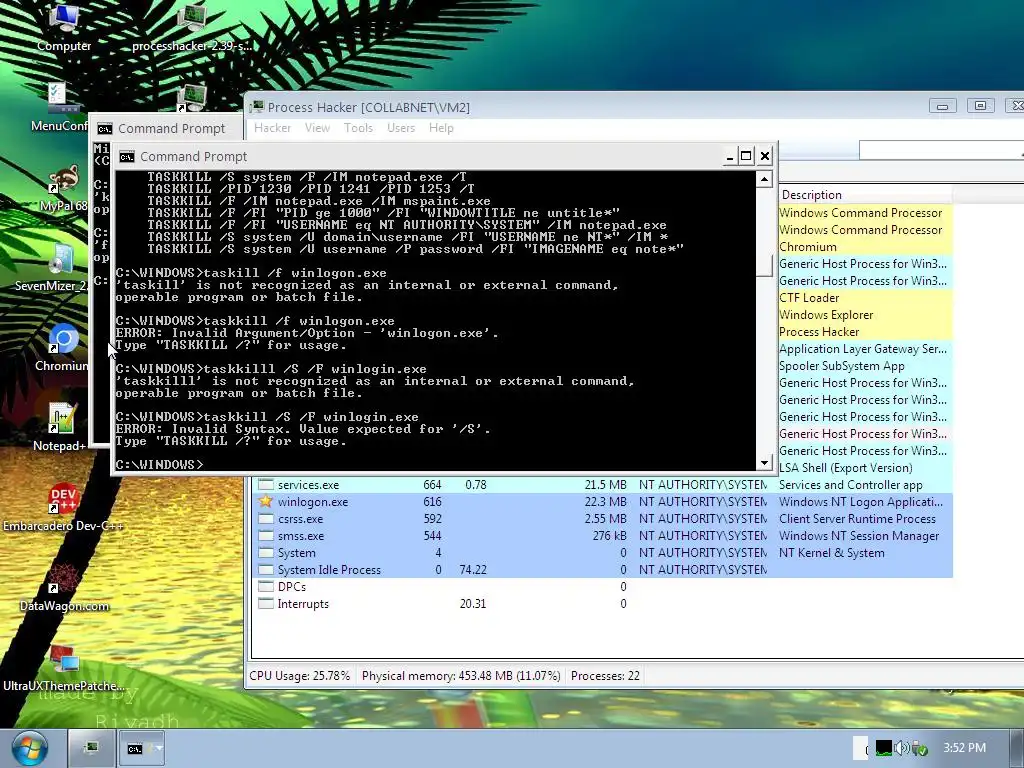Open the DataWagon.com desktop shortcut
Viewport: 1024px width, 768px height.
(63, 588)
